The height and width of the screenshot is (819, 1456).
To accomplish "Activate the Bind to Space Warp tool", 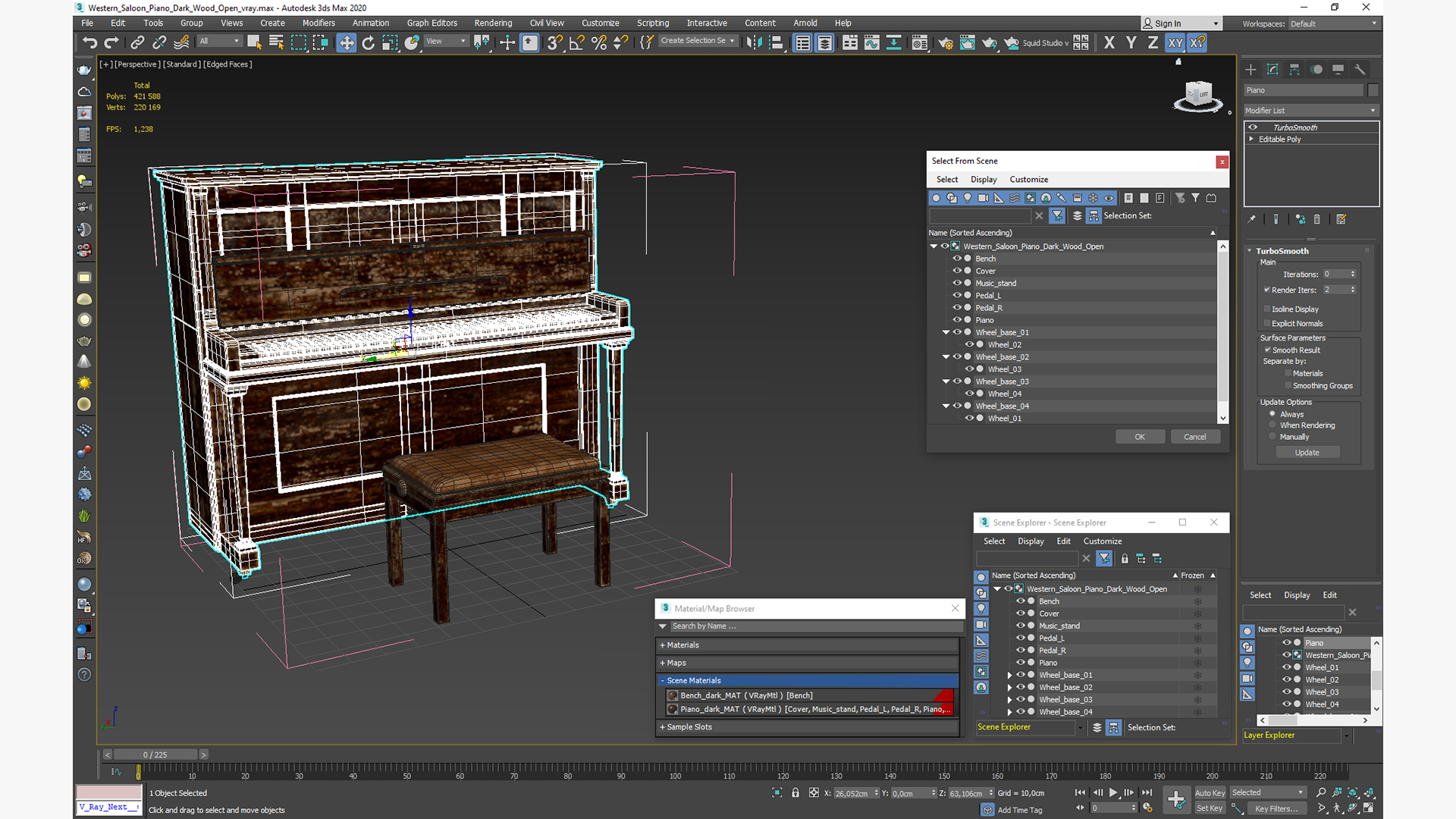I will point(181,42).
